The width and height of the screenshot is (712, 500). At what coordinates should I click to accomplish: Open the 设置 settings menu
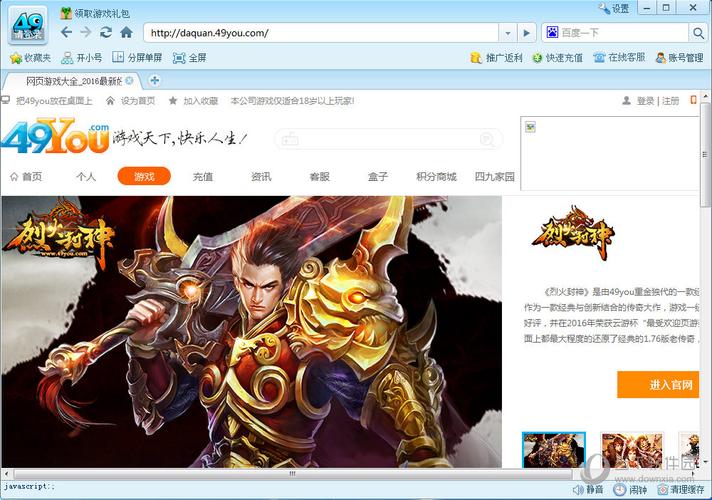pos(612,8)
